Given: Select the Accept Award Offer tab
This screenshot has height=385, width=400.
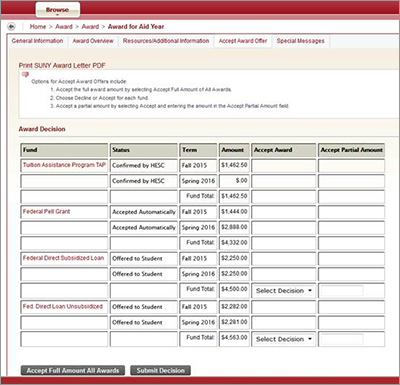Looking at the screenshot, I should [243, 41].
